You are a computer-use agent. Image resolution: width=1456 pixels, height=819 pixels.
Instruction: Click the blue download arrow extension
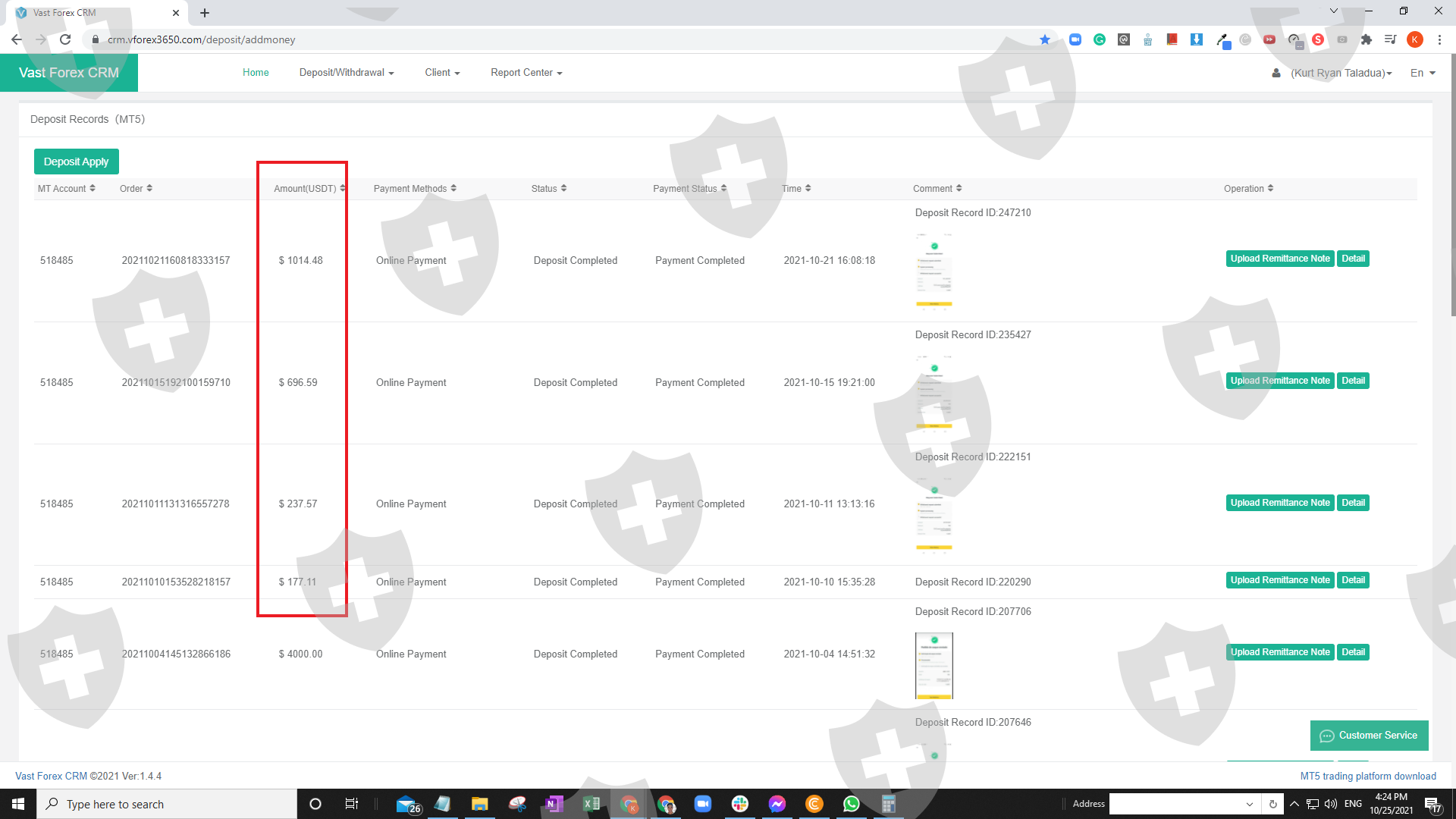[1197, 39]
